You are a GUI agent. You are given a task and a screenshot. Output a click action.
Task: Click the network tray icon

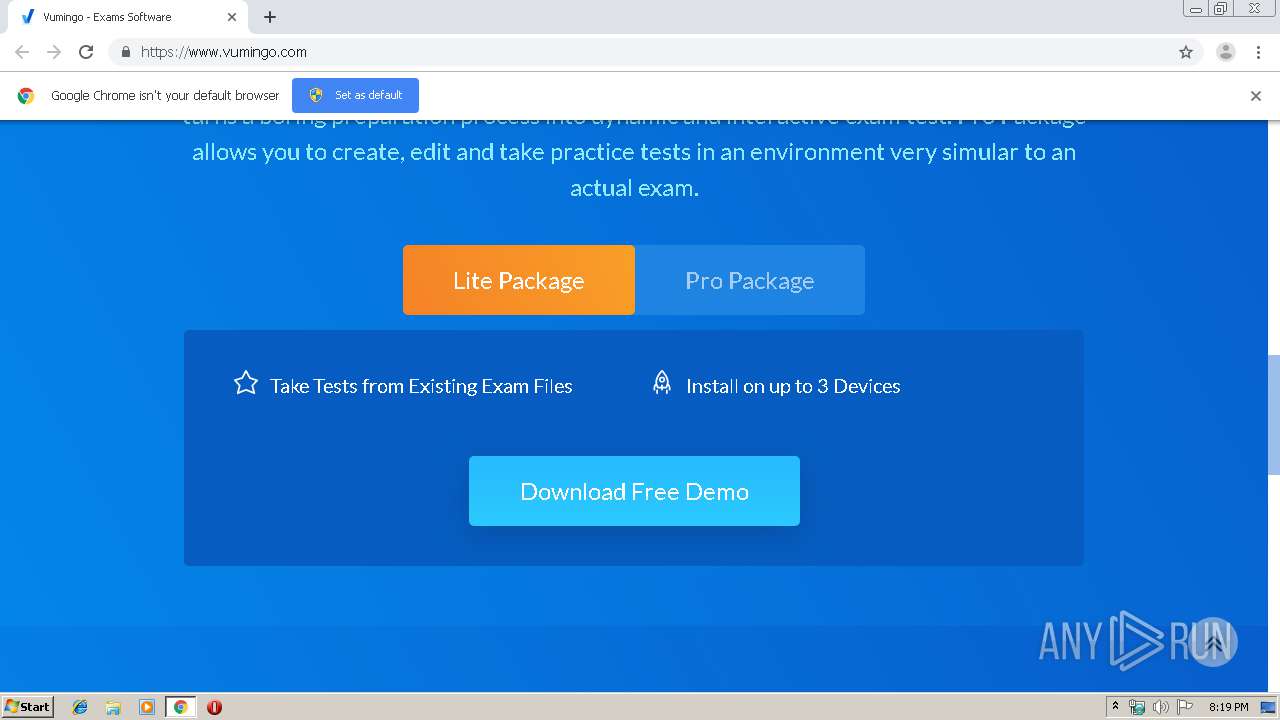click(x=1137, y=707)
